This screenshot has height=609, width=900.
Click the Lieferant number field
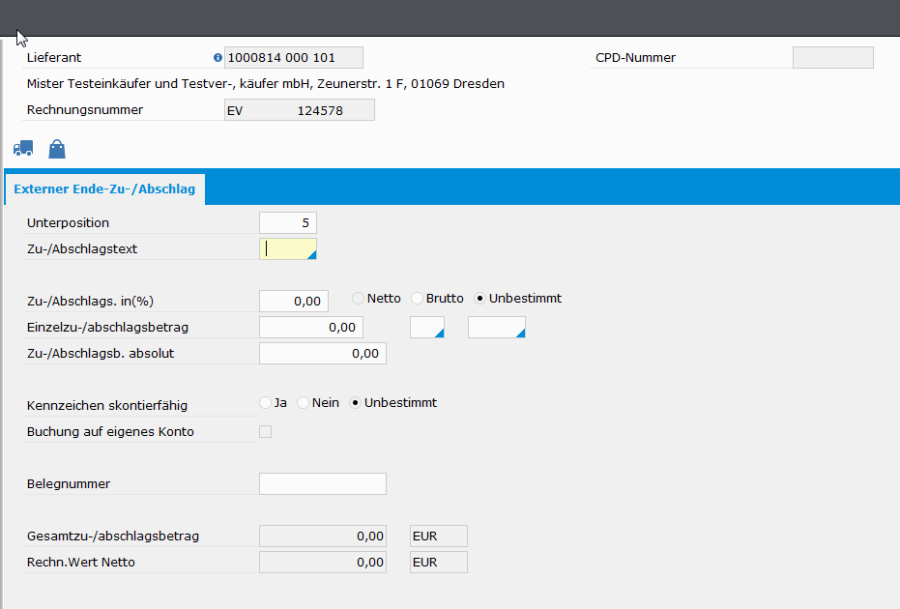pos(293,57)
